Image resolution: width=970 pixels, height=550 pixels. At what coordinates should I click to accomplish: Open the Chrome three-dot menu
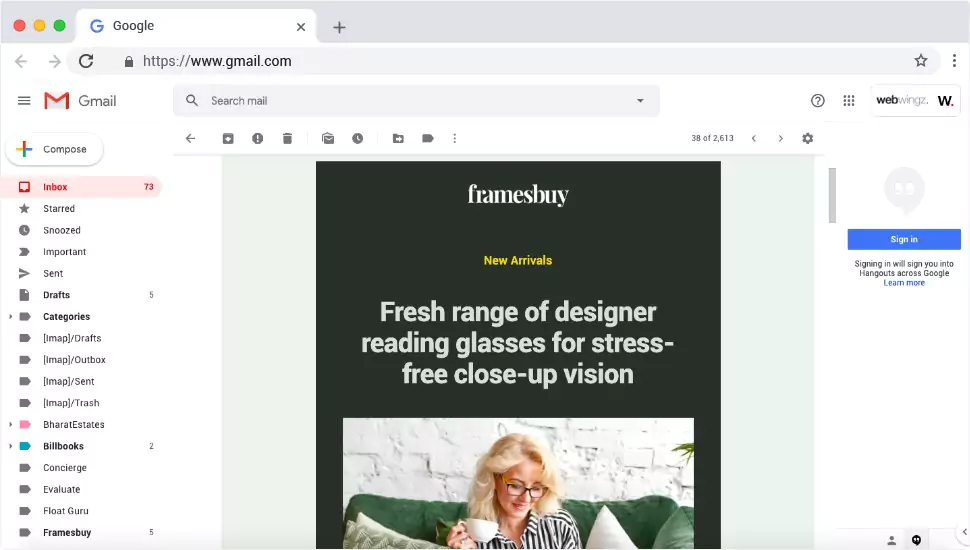955,61
